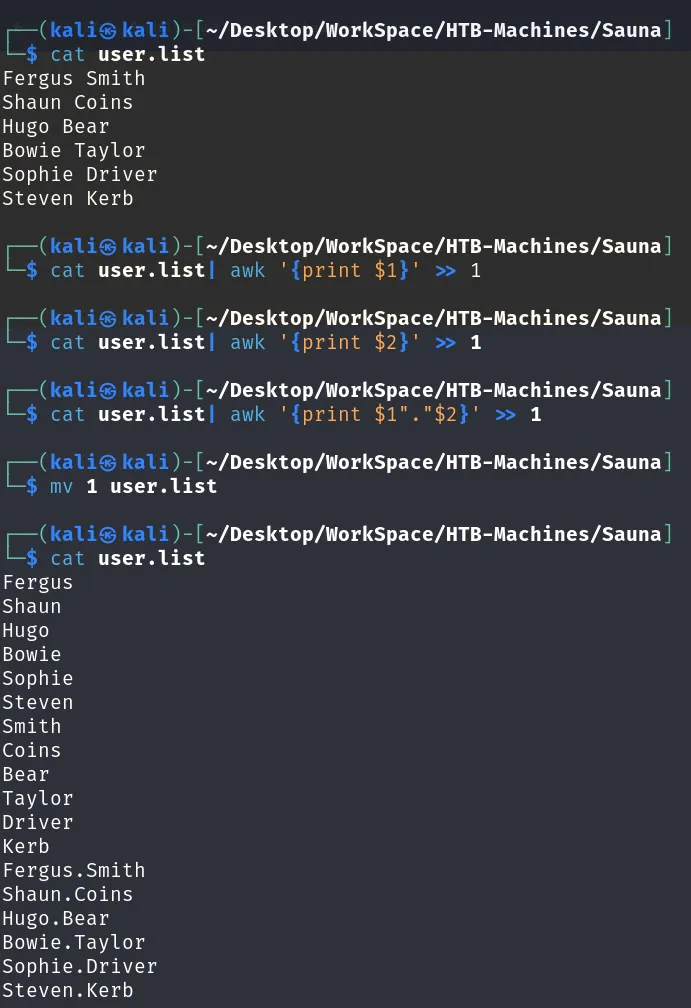Click 'user.list' in the mv command
This screenshot has width=691, height=1008.
[x=163, y=487]
